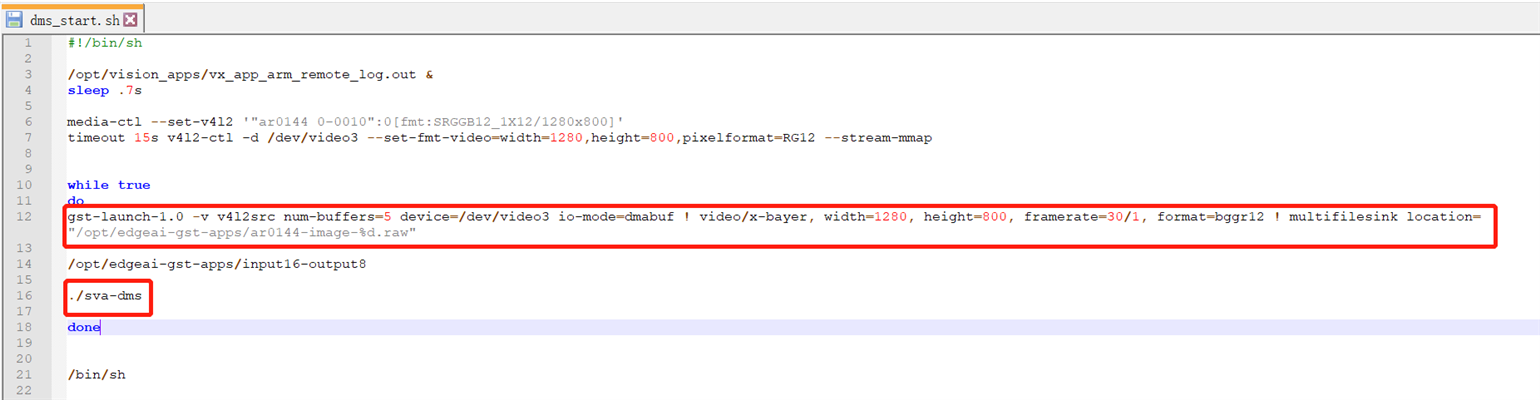
Task: Close the dms_start.sh tab
Action: coord(130,19)
